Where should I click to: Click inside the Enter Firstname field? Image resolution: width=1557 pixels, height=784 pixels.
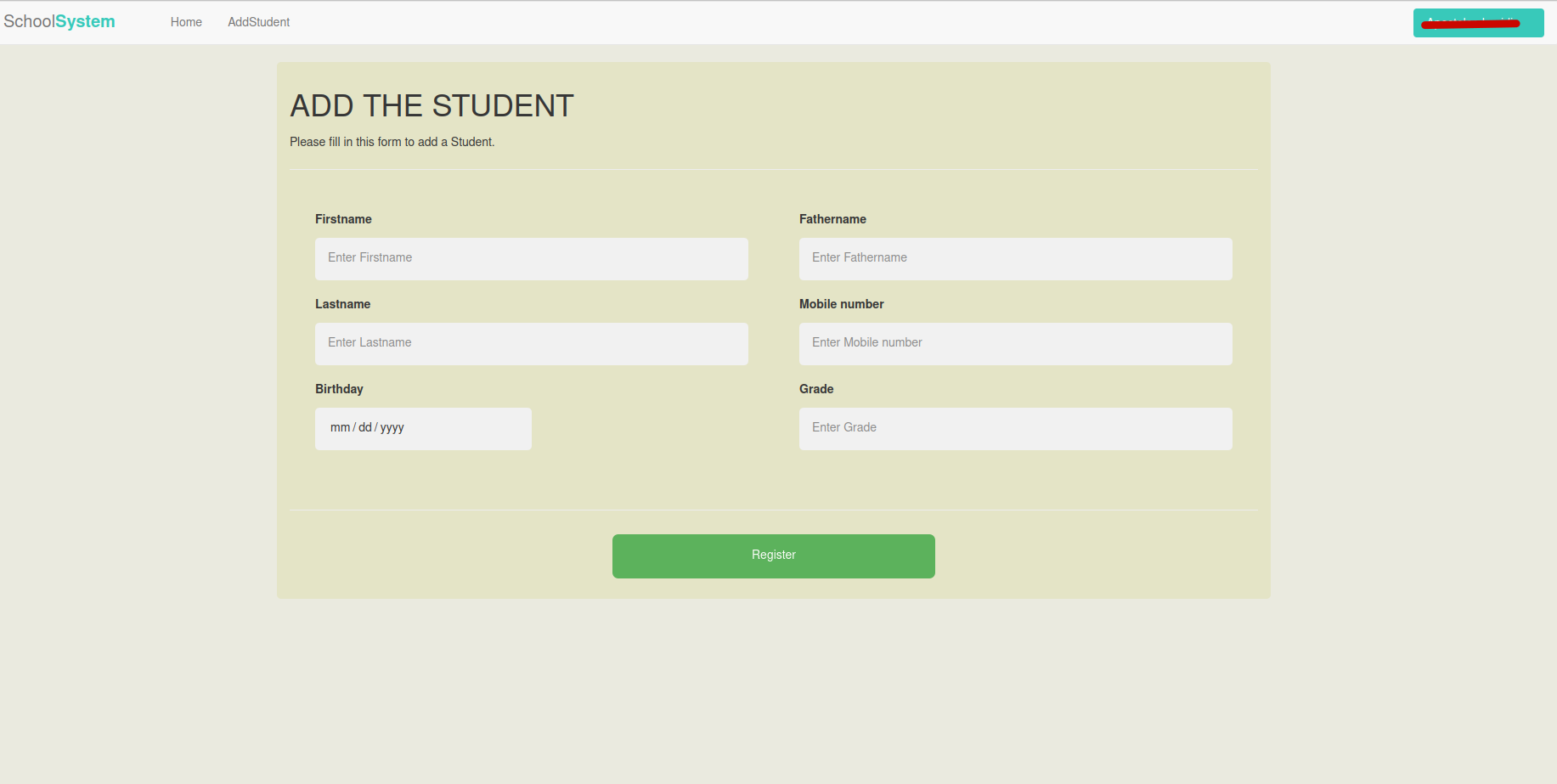tap(531, 258)
